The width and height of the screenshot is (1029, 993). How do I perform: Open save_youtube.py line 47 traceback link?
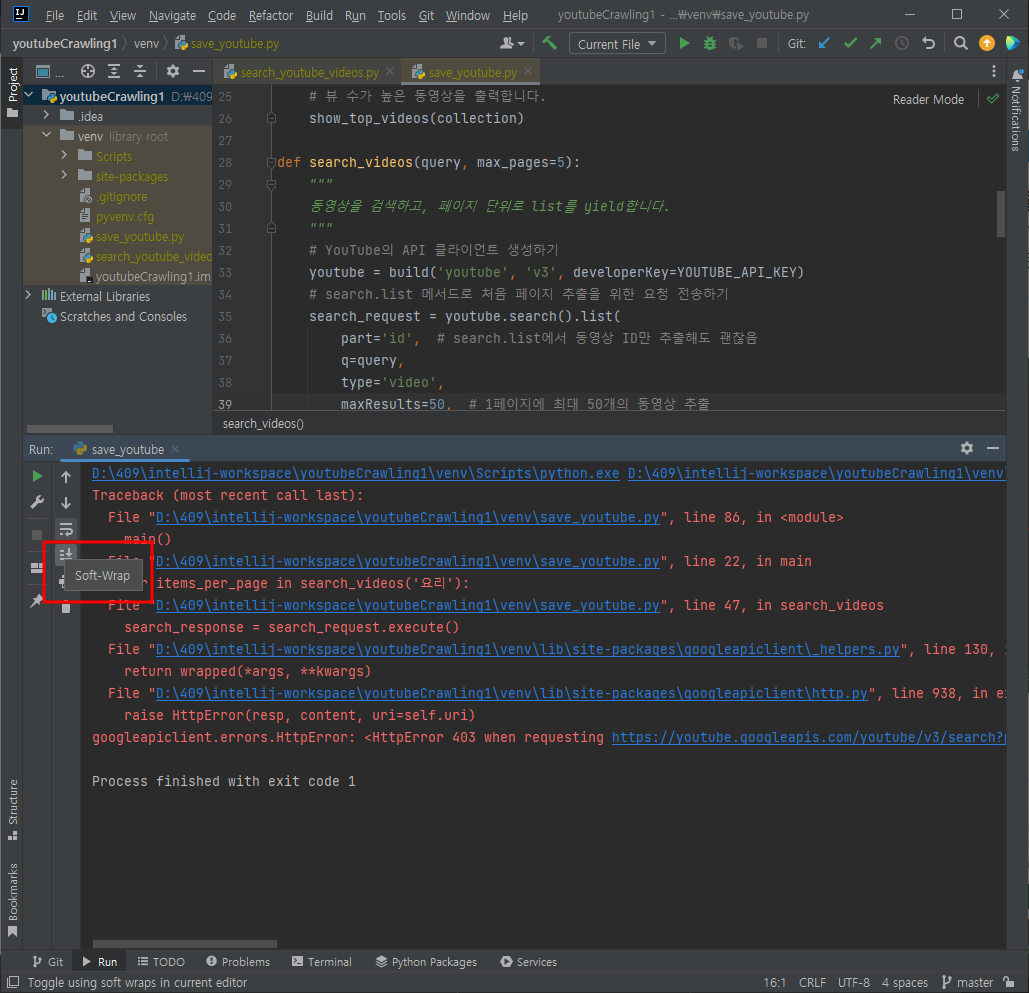(407, 605)
